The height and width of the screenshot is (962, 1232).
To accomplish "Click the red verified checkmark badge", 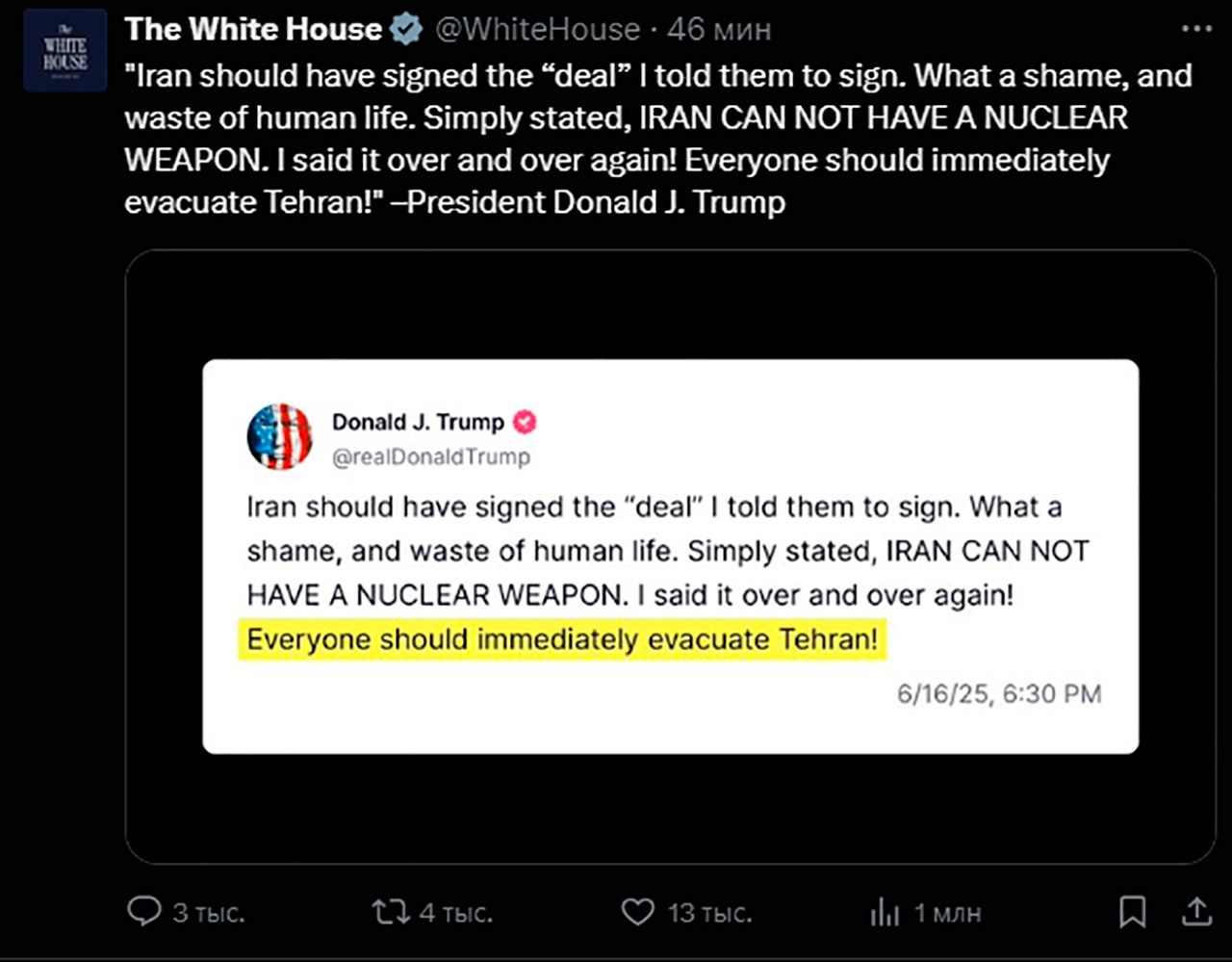I will 525,422.
